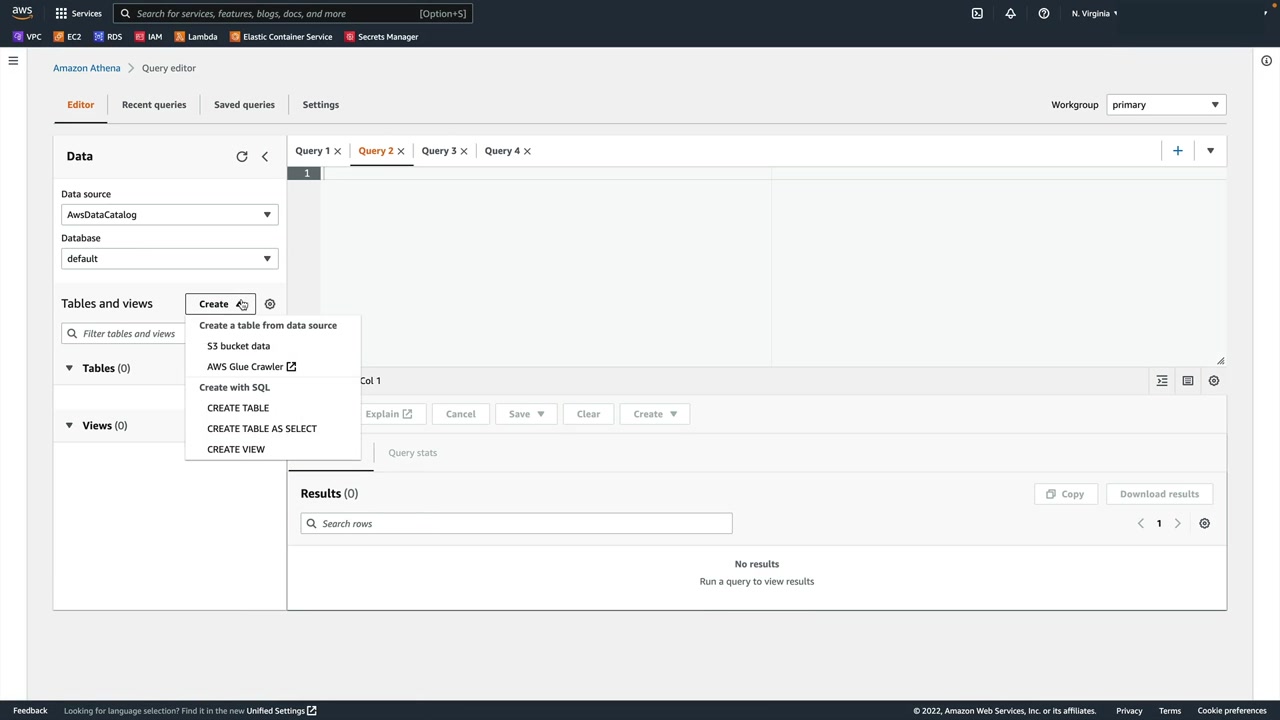Screen dimensions: 1280x720
Task: Open the Query stats tab
Action: pos(413,453)
